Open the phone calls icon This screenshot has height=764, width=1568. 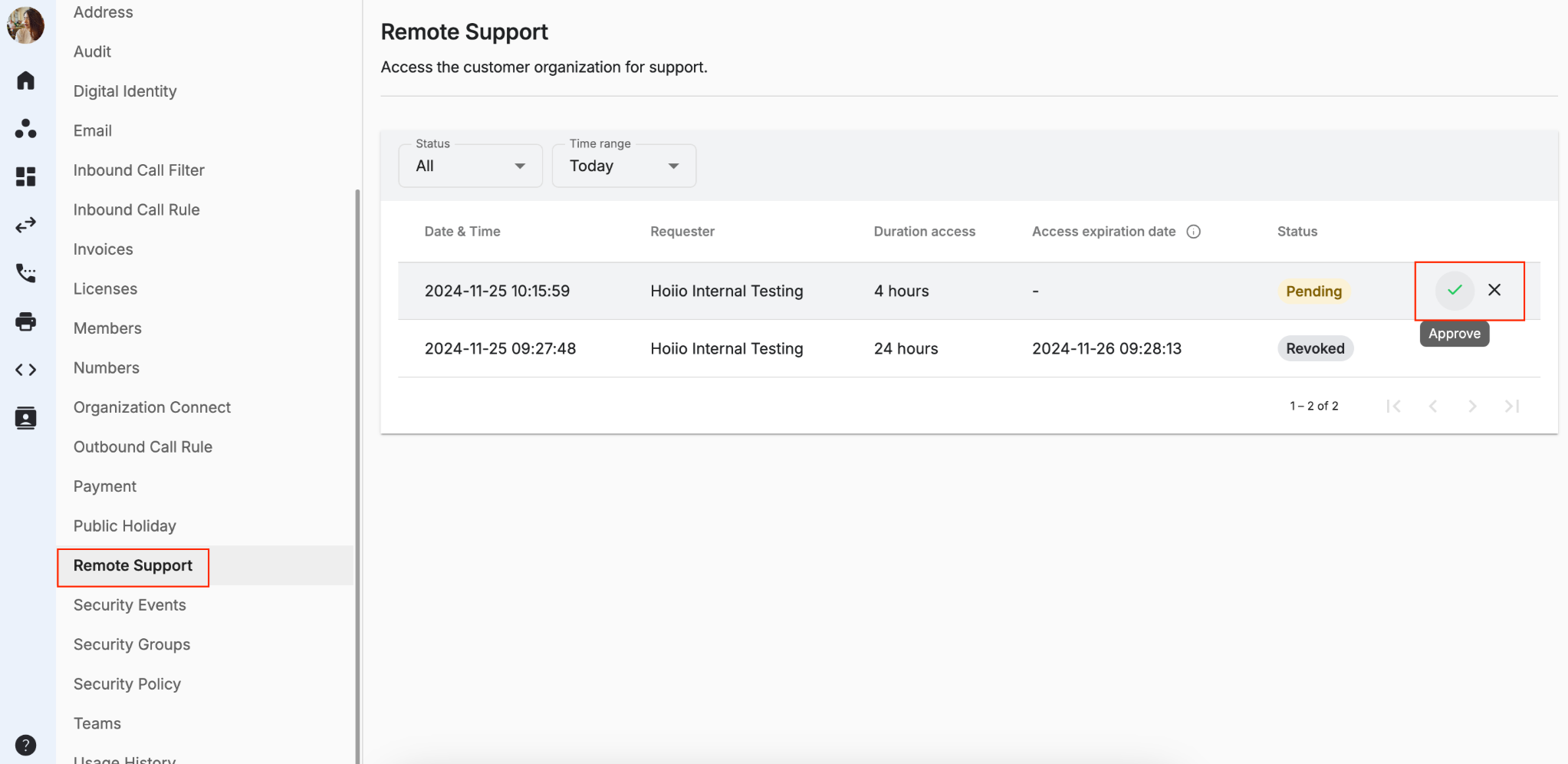[25, 273]
